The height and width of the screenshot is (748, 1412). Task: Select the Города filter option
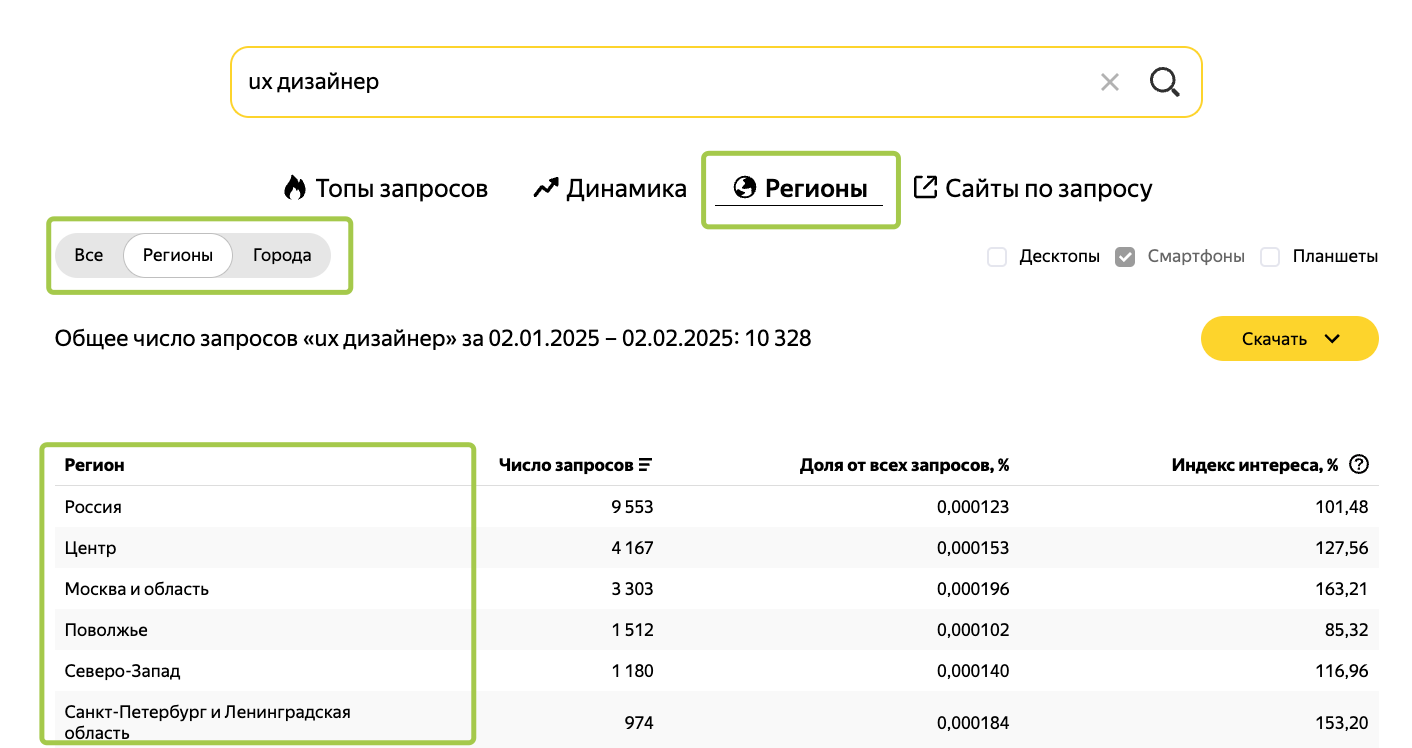point(281,255)
